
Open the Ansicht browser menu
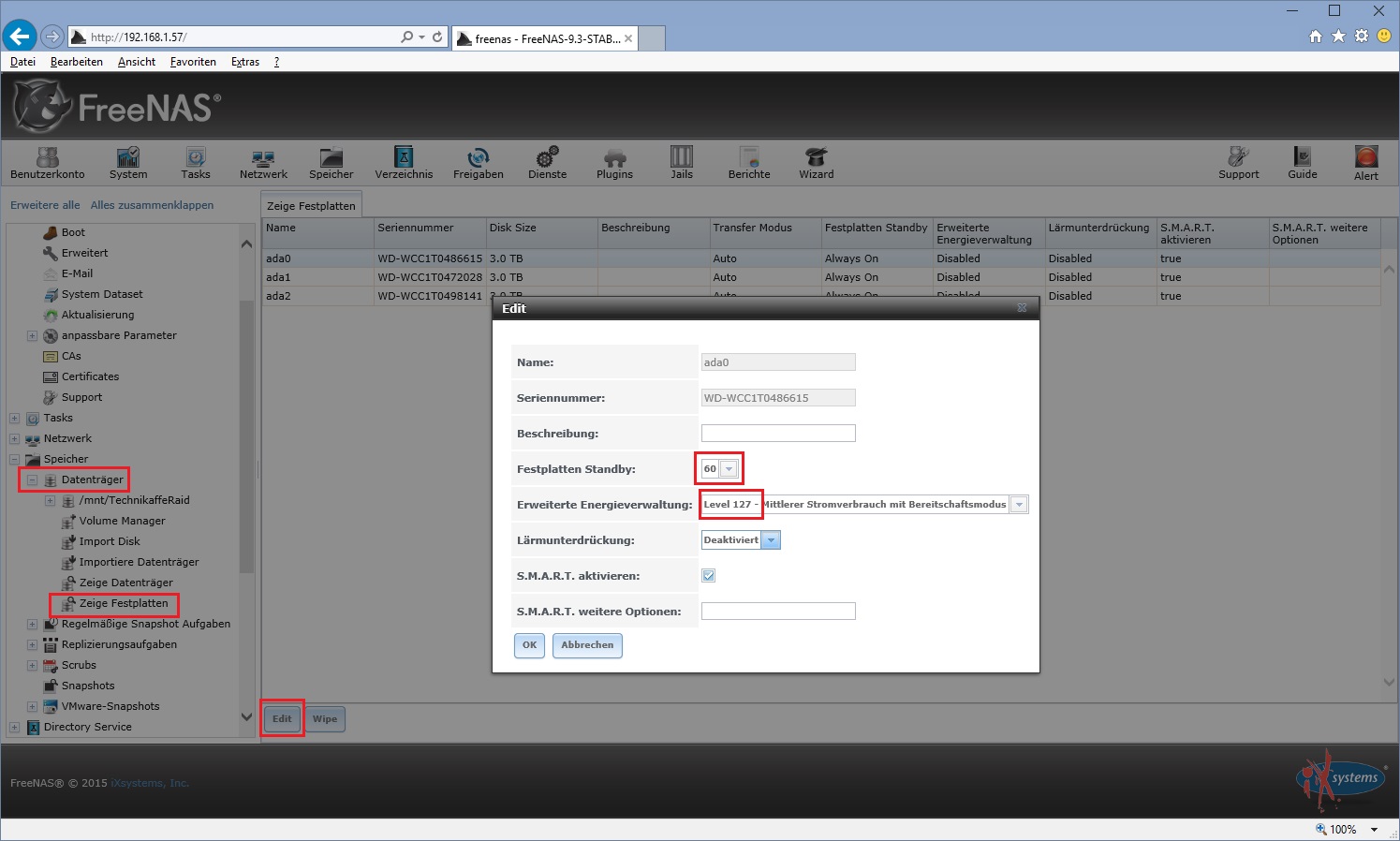tap(137, 62)
